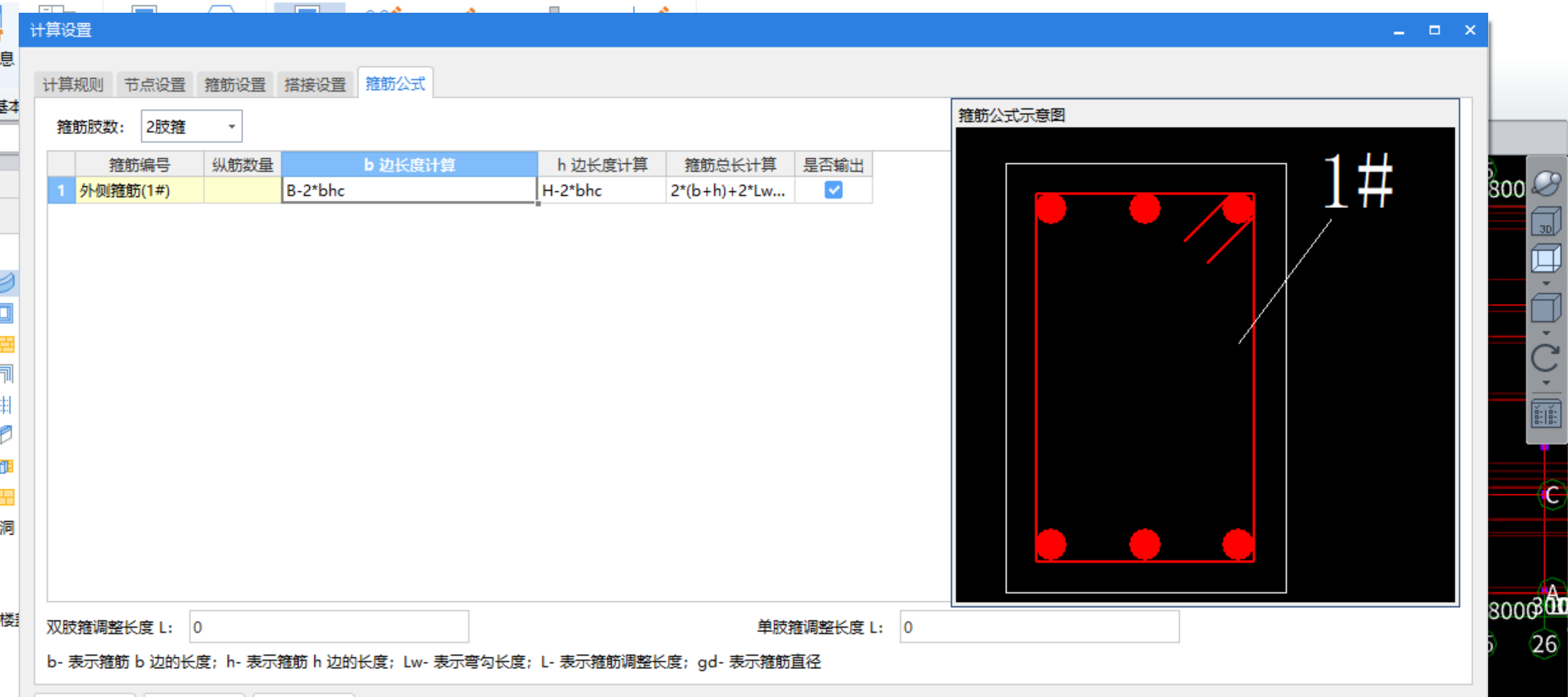The height and width of the screenshot is (697, 1568).
Task: Click the active 箍筋公式 tab
Action: point(396,83)
